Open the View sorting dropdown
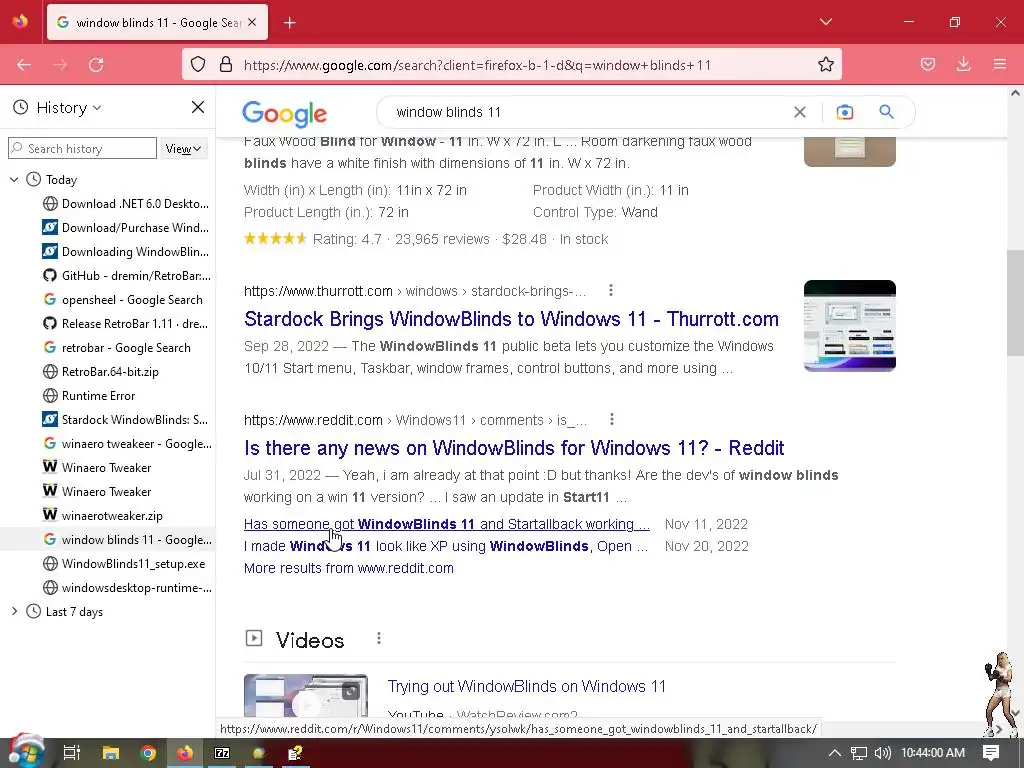 coord(184,149)
